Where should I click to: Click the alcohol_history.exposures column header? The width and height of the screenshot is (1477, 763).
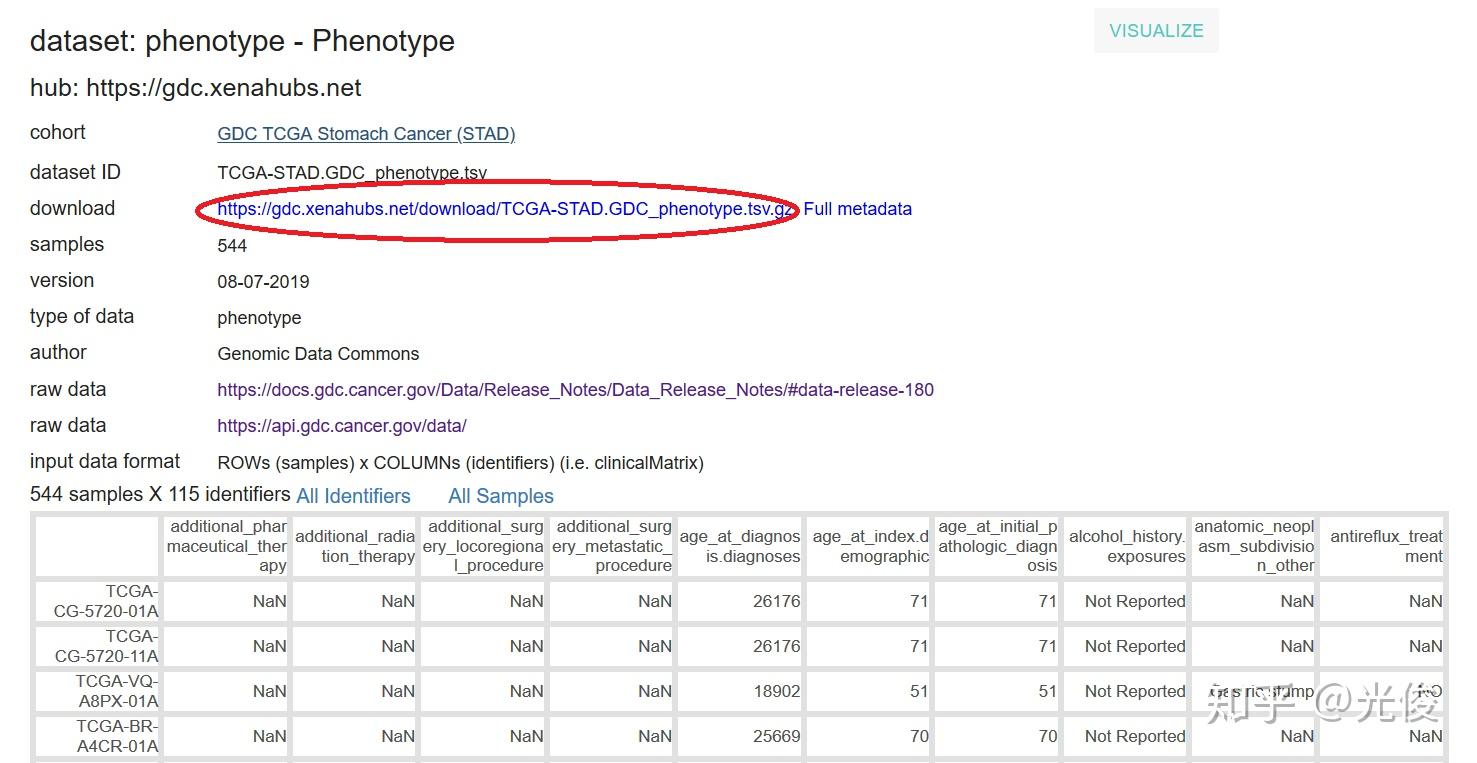(x=1127, y=546)
